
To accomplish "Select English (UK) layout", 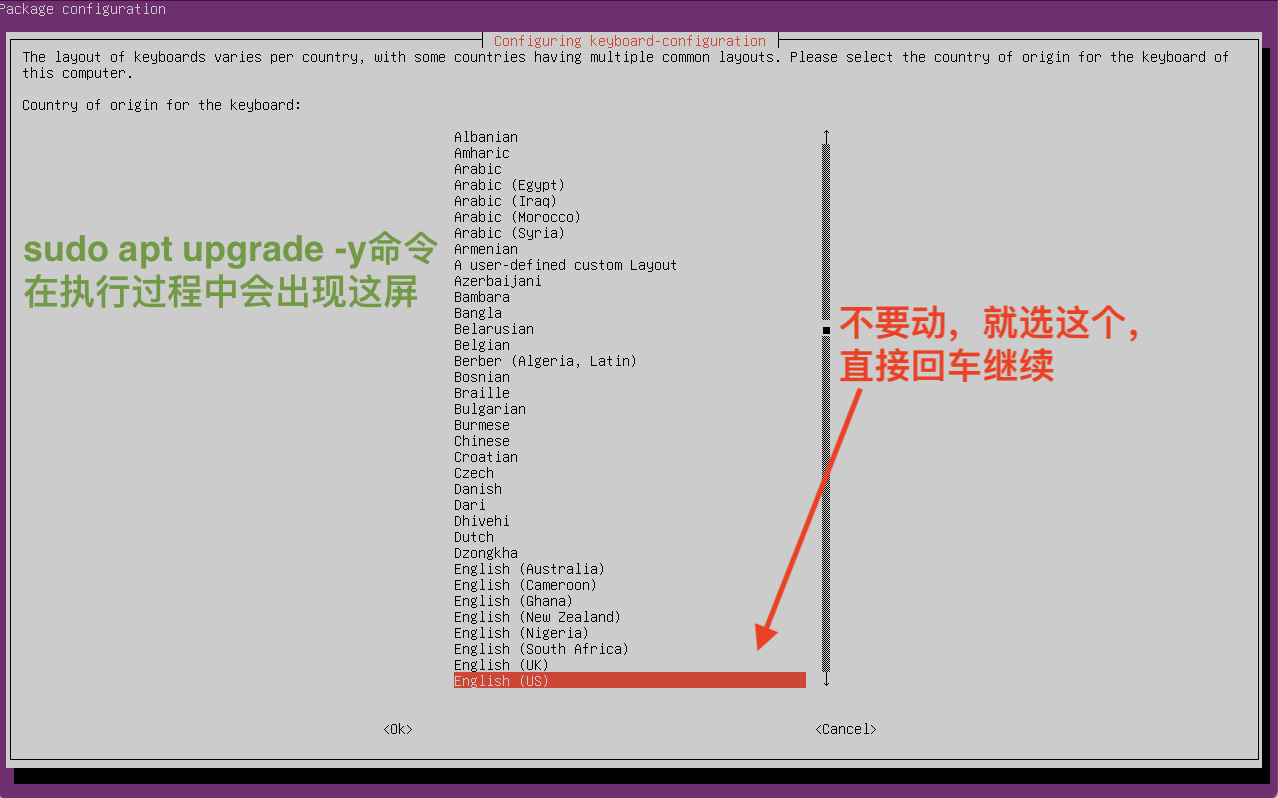I will point(502,665).
